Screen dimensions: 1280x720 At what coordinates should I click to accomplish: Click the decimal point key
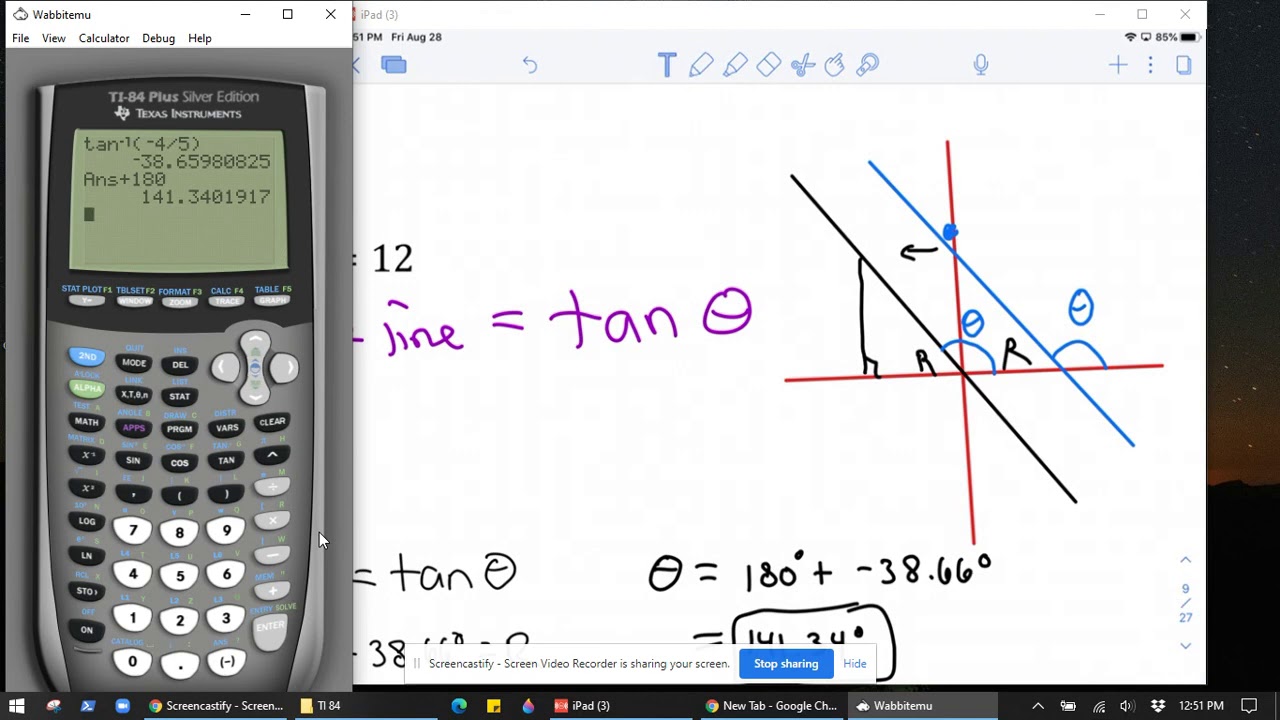pos(180,664)
